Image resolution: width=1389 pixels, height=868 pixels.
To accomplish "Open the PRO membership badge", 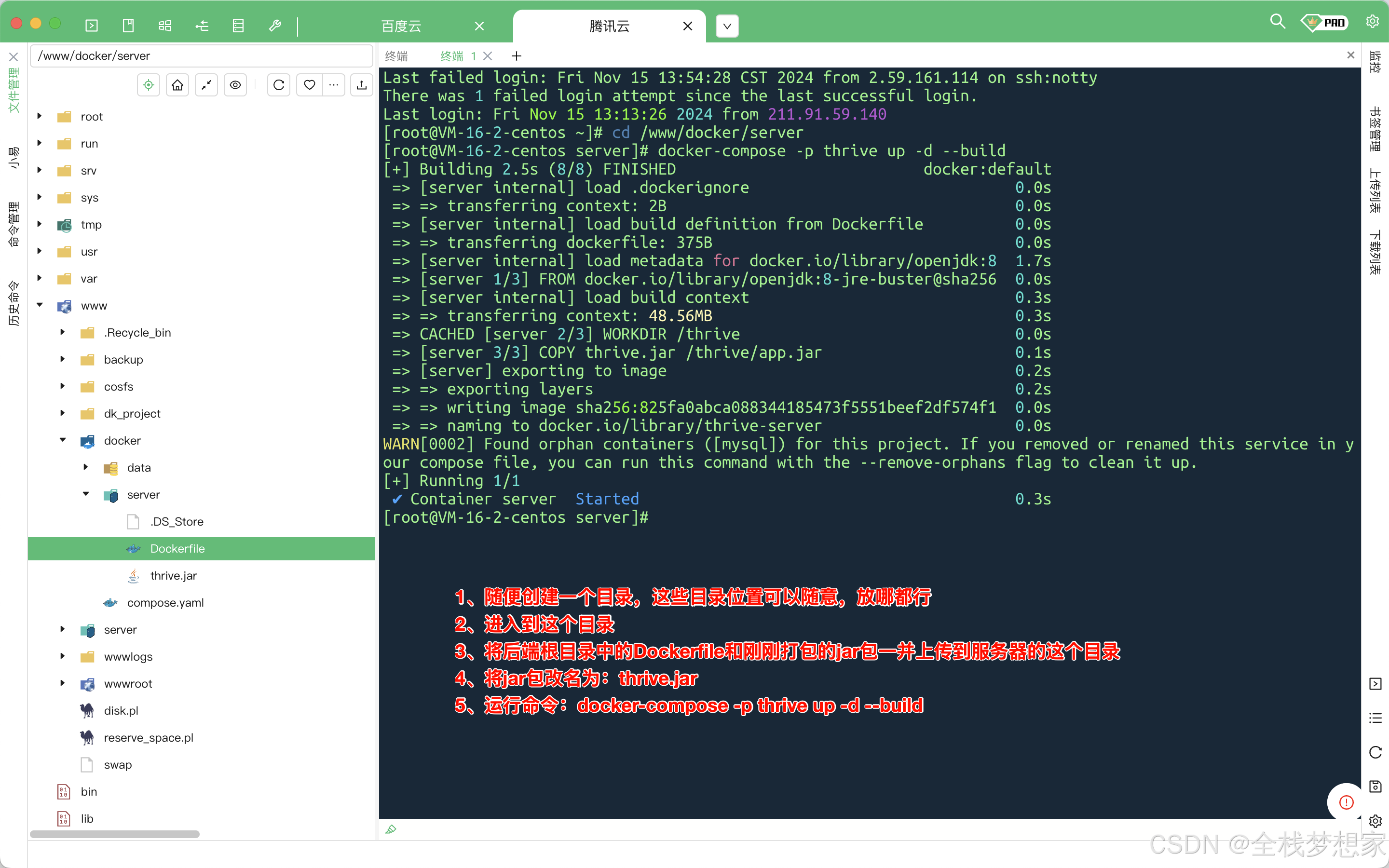I will (x=1324, y=22).
